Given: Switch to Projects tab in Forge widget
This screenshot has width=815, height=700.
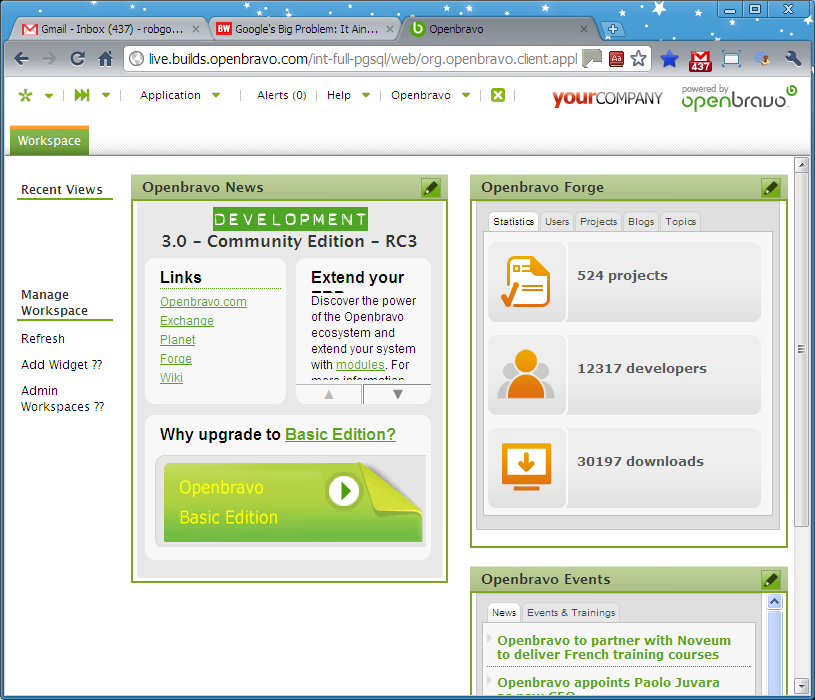Looking at the screenshot, I should pos(598,222).
